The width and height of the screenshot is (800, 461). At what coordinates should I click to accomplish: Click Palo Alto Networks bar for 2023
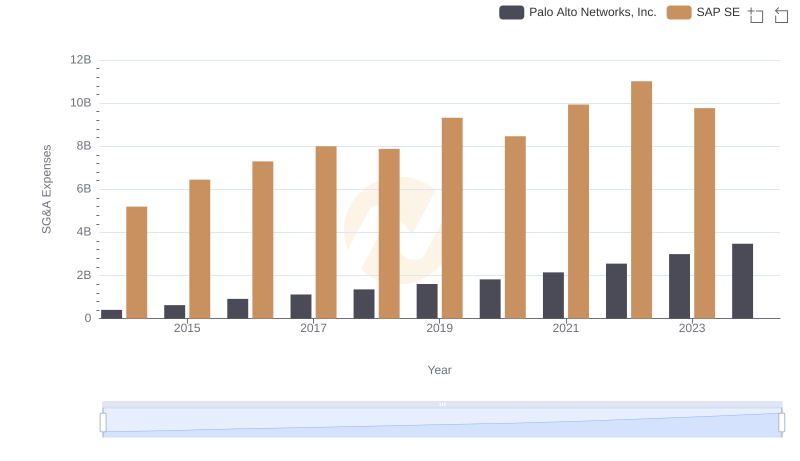(680, 286)
